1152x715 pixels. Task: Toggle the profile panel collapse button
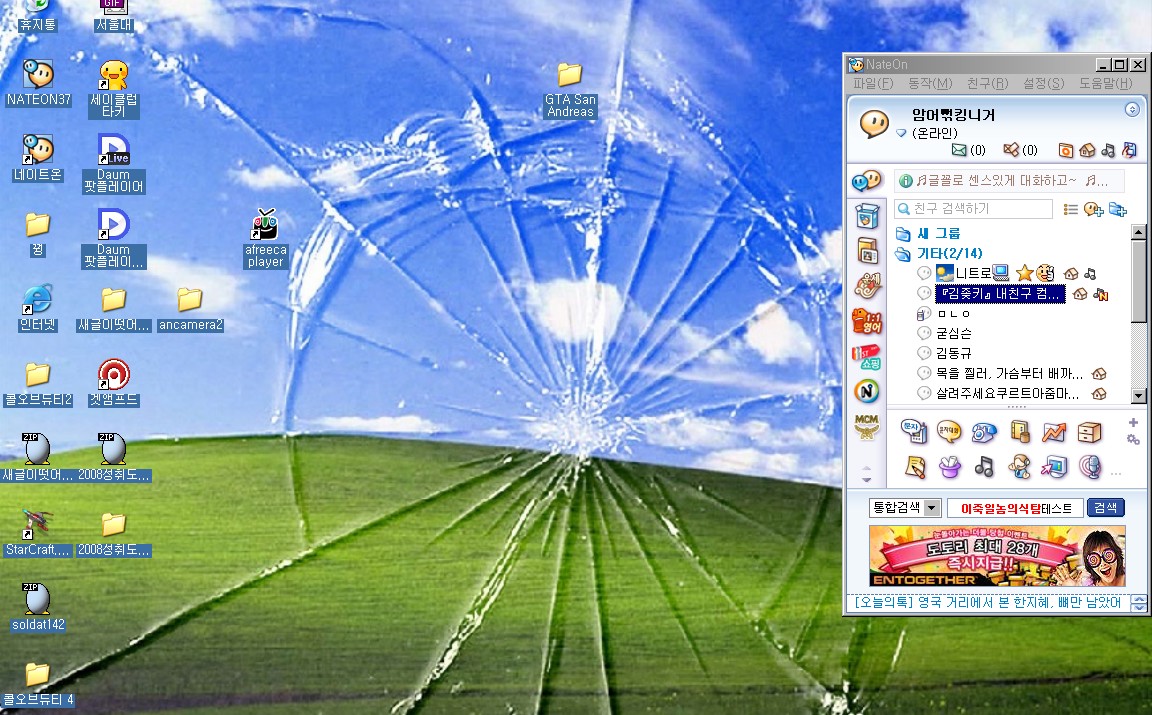coord(1132,109)
